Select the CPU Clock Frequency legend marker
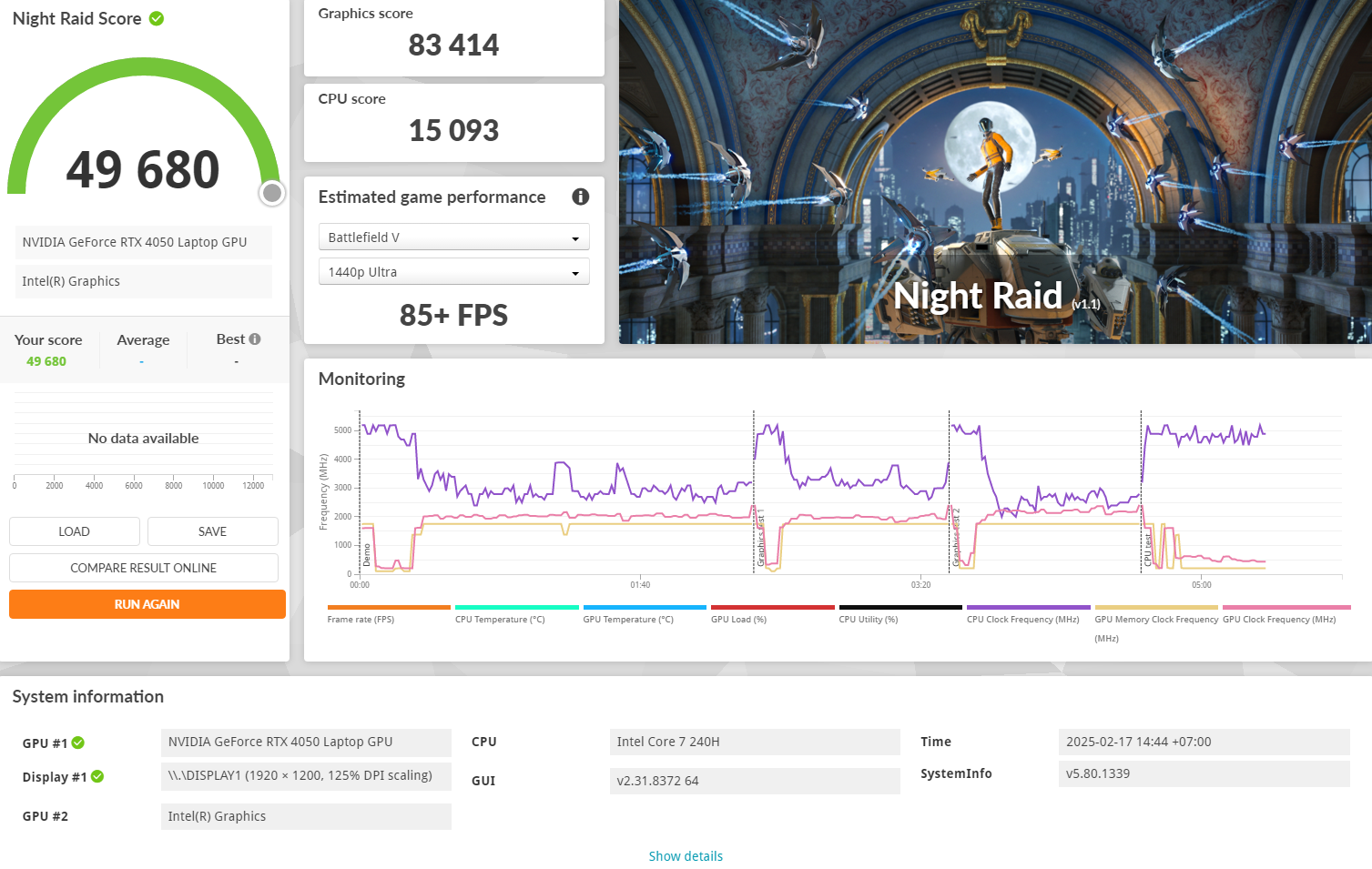This screenshot has height=869, width=1372. click(x=1027, y=606)
